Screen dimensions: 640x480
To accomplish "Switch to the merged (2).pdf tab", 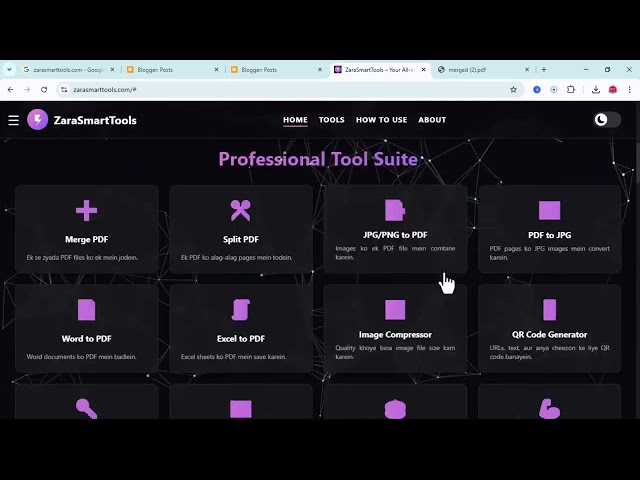I will pos(482,70).
